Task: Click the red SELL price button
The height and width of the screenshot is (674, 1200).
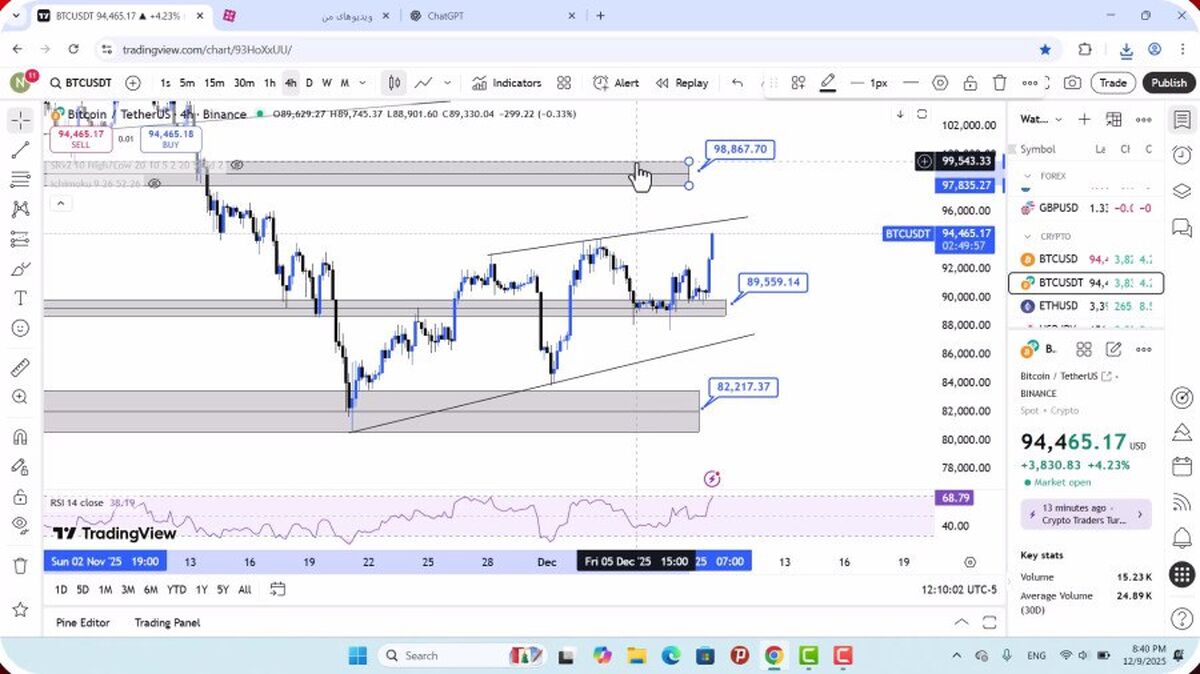Action: pos(80,138)
